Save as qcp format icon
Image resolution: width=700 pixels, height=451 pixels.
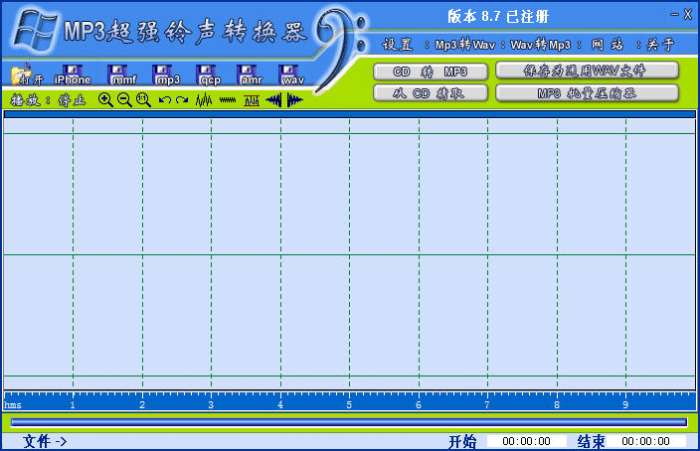[x=209, y=75]
